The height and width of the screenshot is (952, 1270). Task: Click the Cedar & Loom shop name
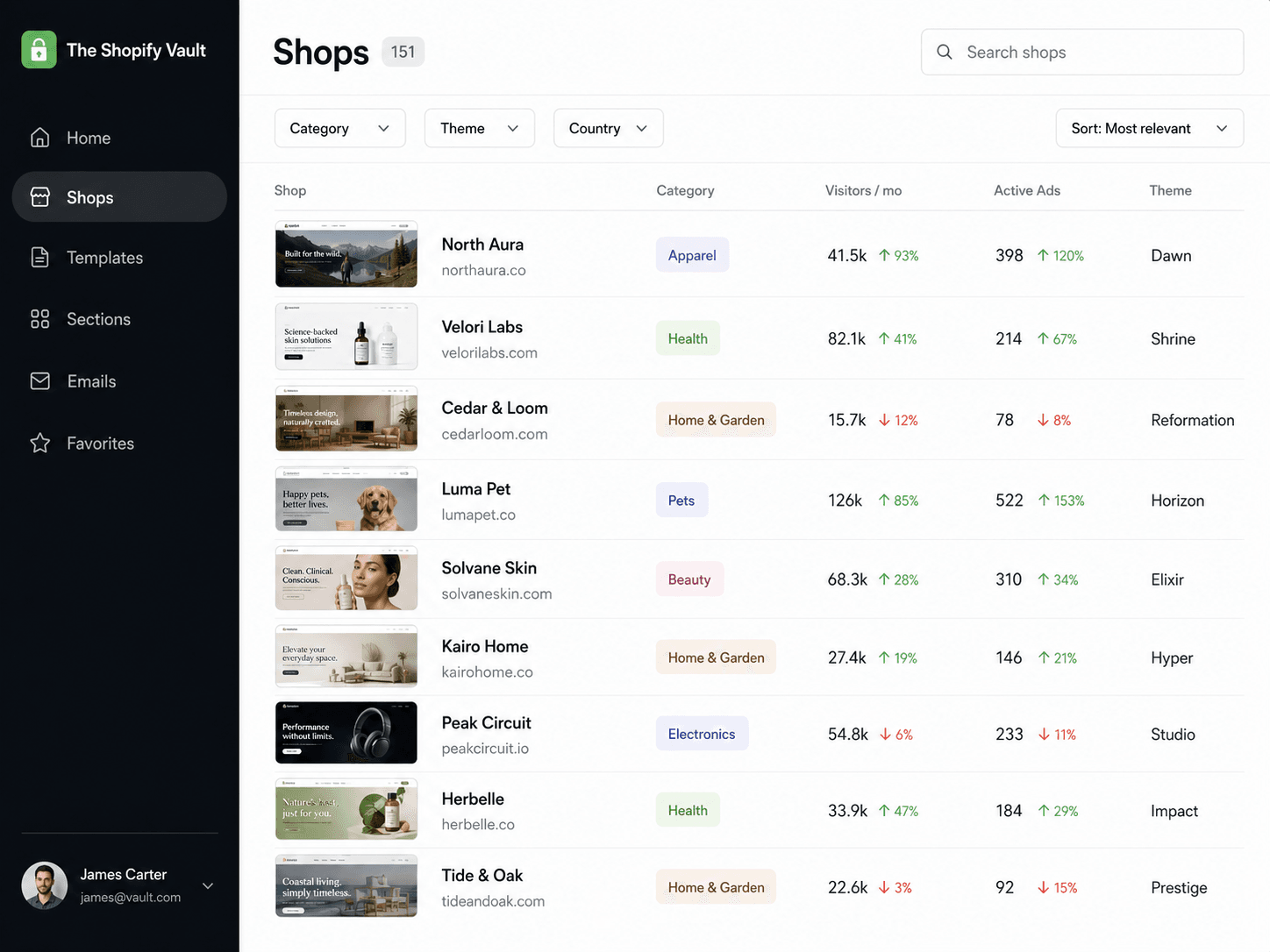(495, 408)
